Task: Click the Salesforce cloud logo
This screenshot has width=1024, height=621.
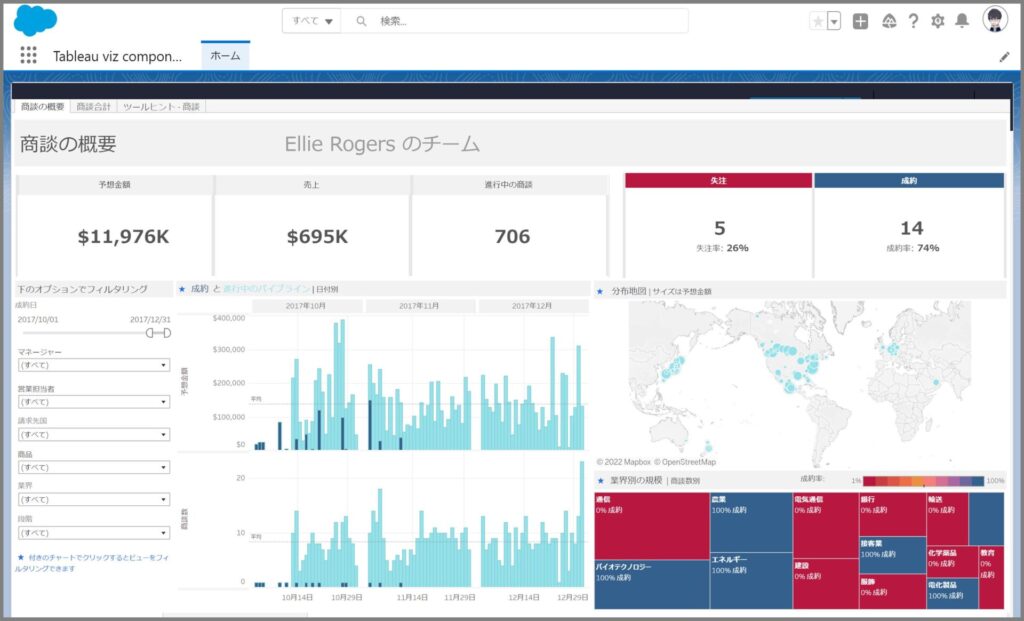Action: [35, 20]
